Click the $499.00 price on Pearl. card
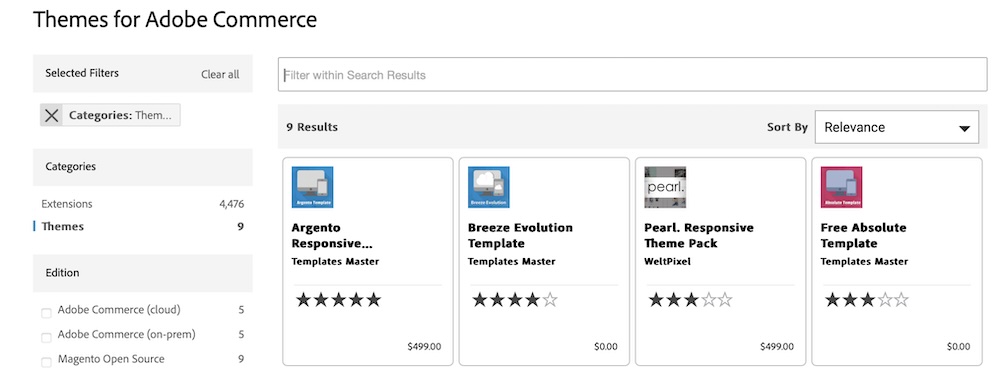This screenshot has height=374, width=1000. point(777,347)
